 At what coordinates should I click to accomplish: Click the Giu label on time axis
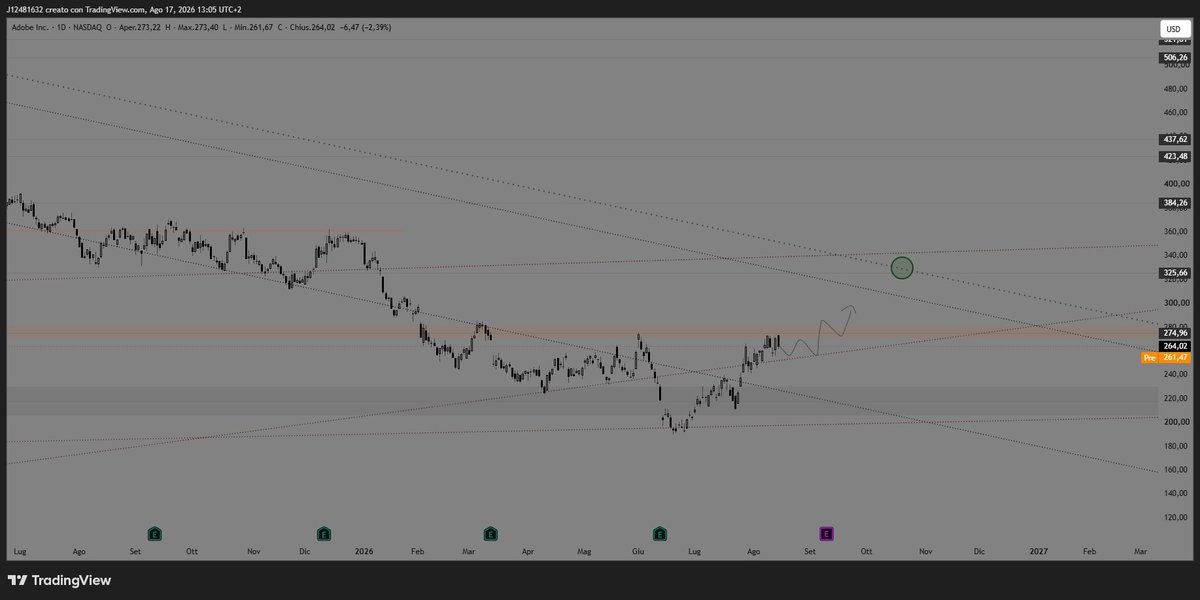(638, 551)
